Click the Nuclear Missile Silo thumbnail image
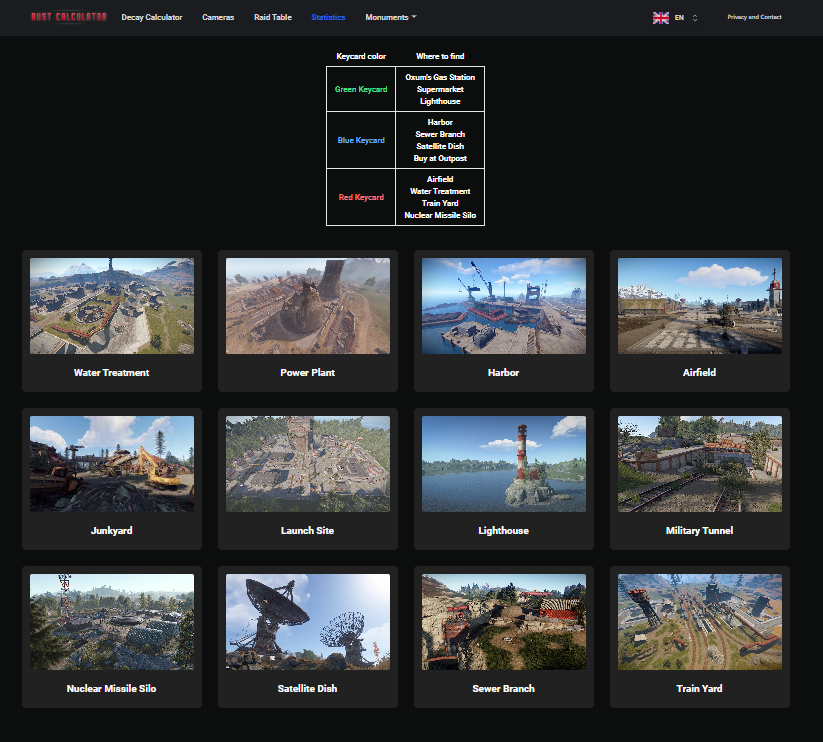This screenshot has width=823, height=742. [x=112, y=622]
